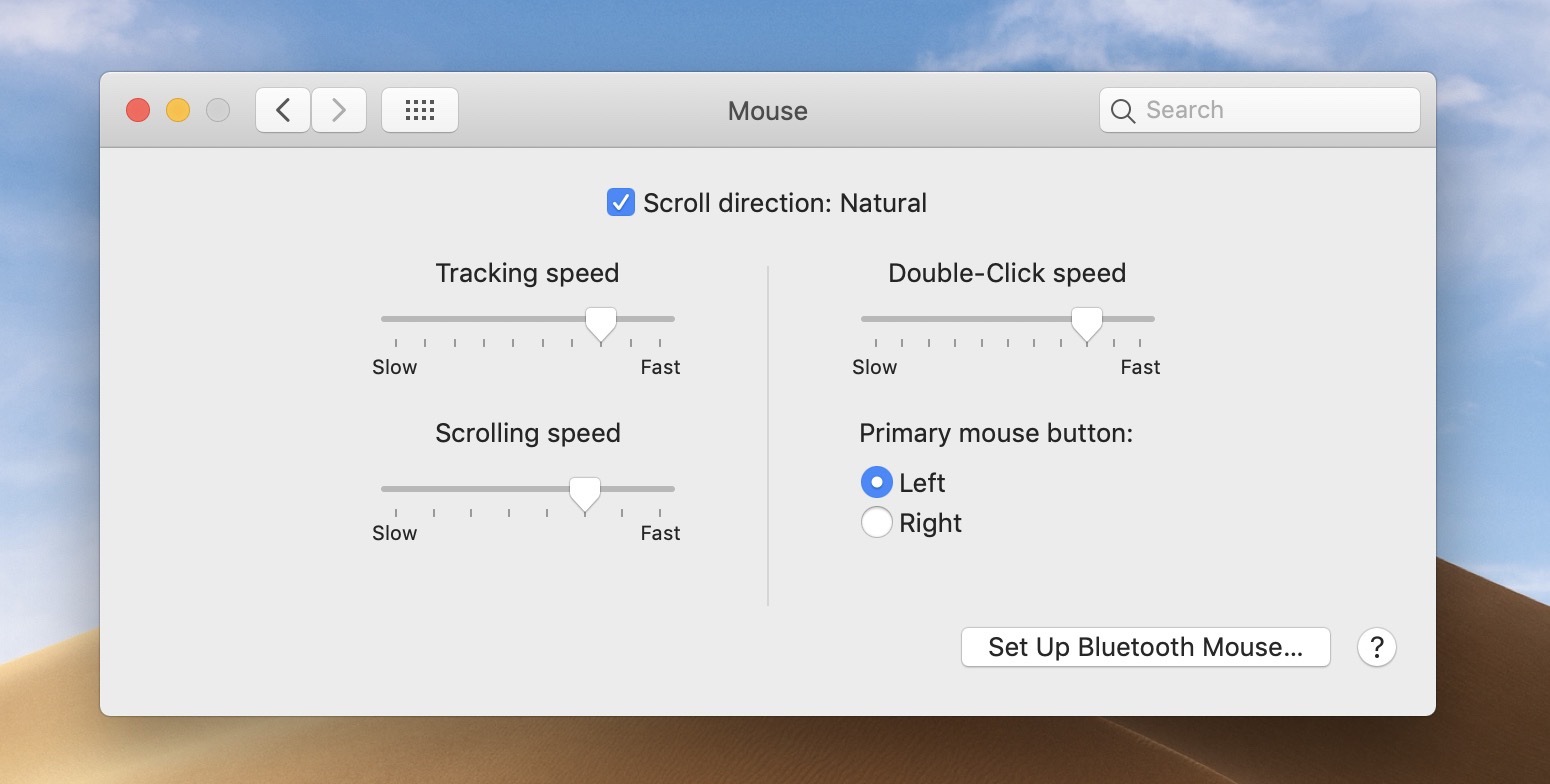Set Double-Click speed to the fastest tick
Image resolution: width=1550 pixels, height=784 pixels.
[1140, 319]
